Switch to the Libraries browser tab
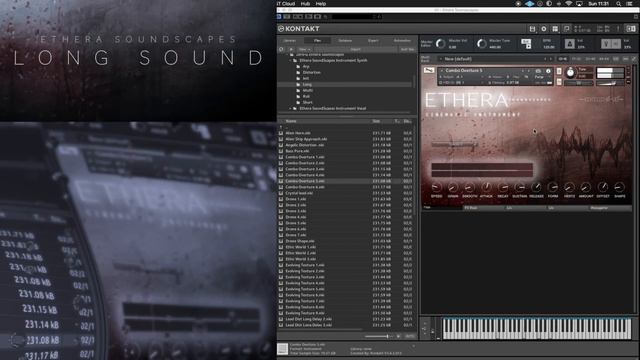Image resolution: width=640 pixels, height=360 pixels. (x=290, y=40)
